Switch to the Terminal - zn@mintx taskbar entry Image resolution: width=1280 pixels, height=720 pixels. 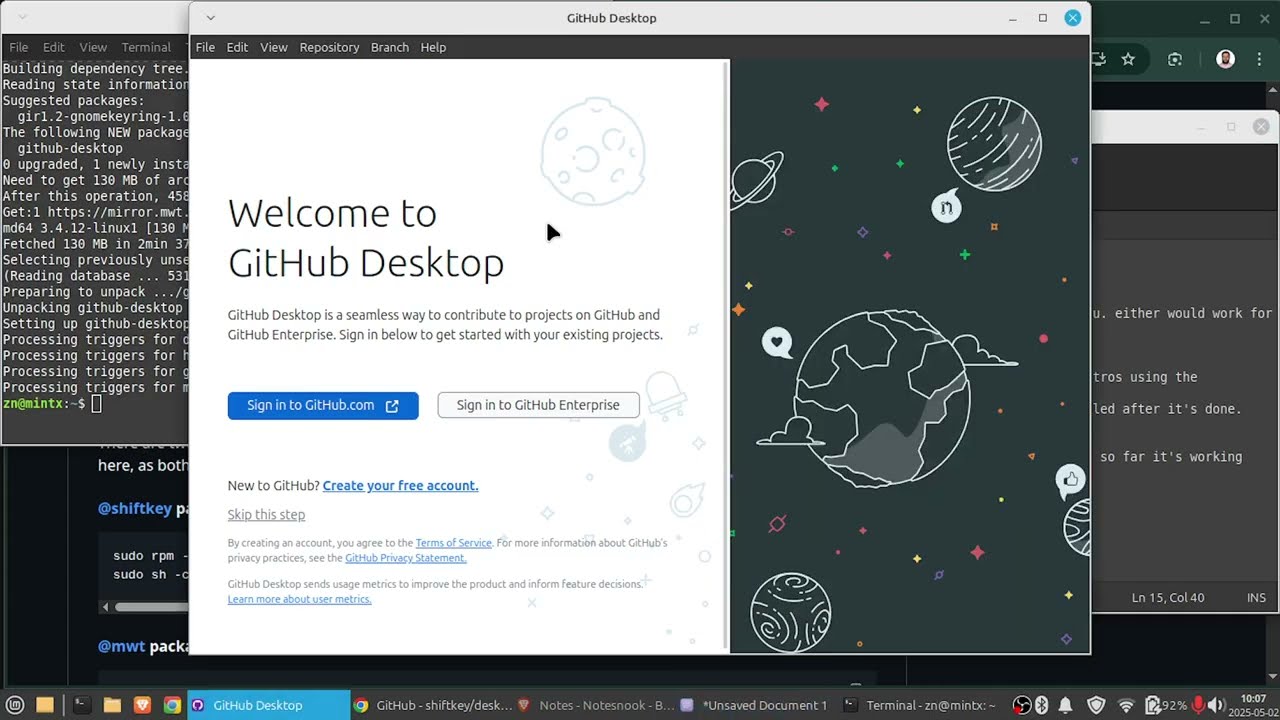(920, 705)
